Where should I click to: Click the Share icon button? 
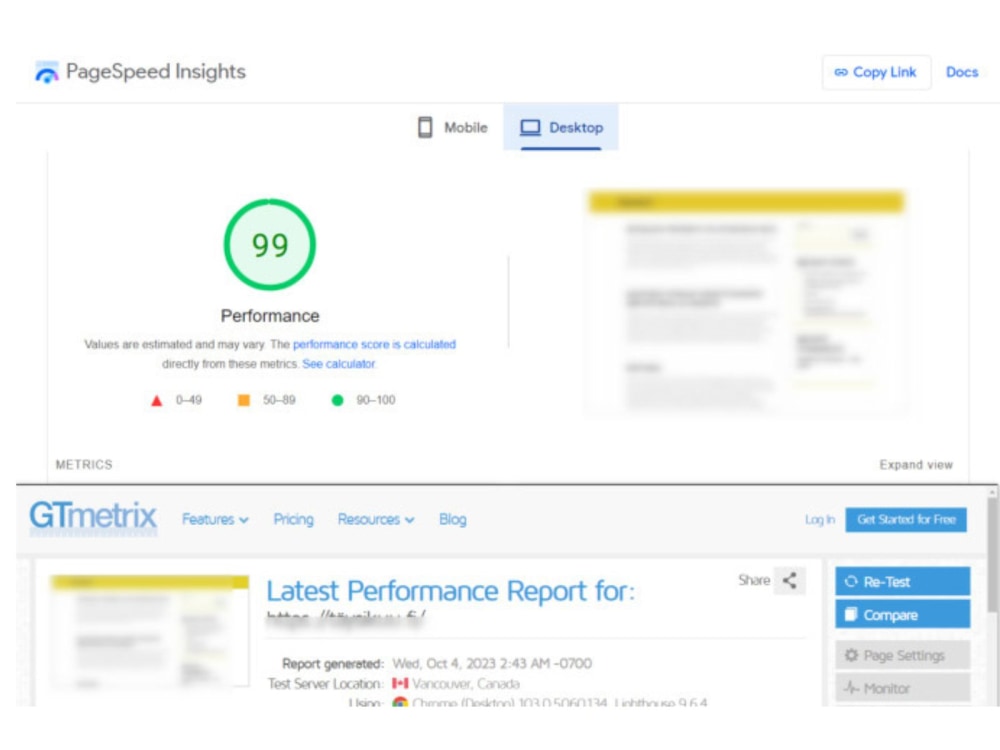tap(790, 581)
